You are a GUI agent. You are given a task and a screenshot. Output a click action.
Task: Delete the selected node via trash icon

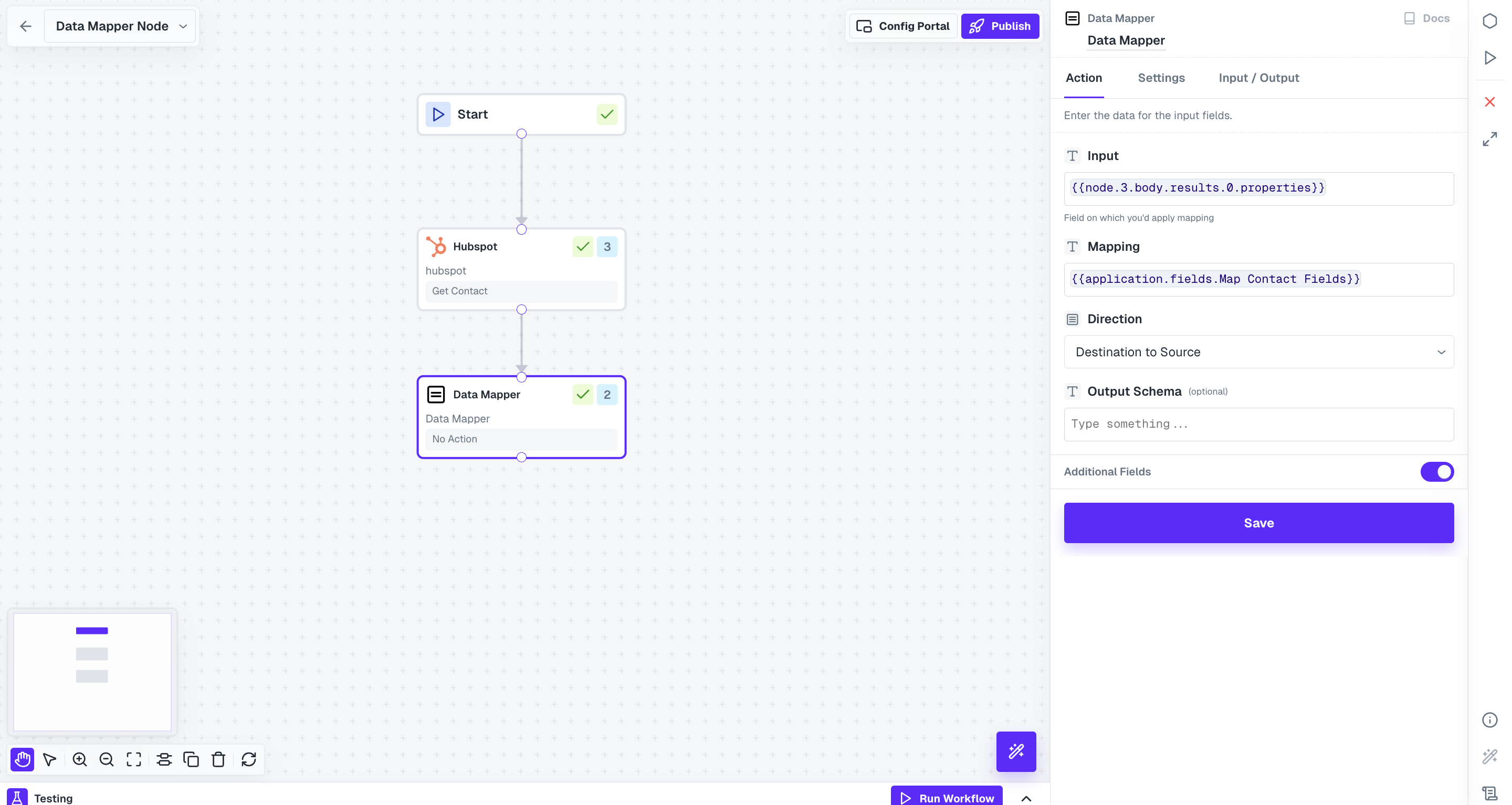click(218, 759)
